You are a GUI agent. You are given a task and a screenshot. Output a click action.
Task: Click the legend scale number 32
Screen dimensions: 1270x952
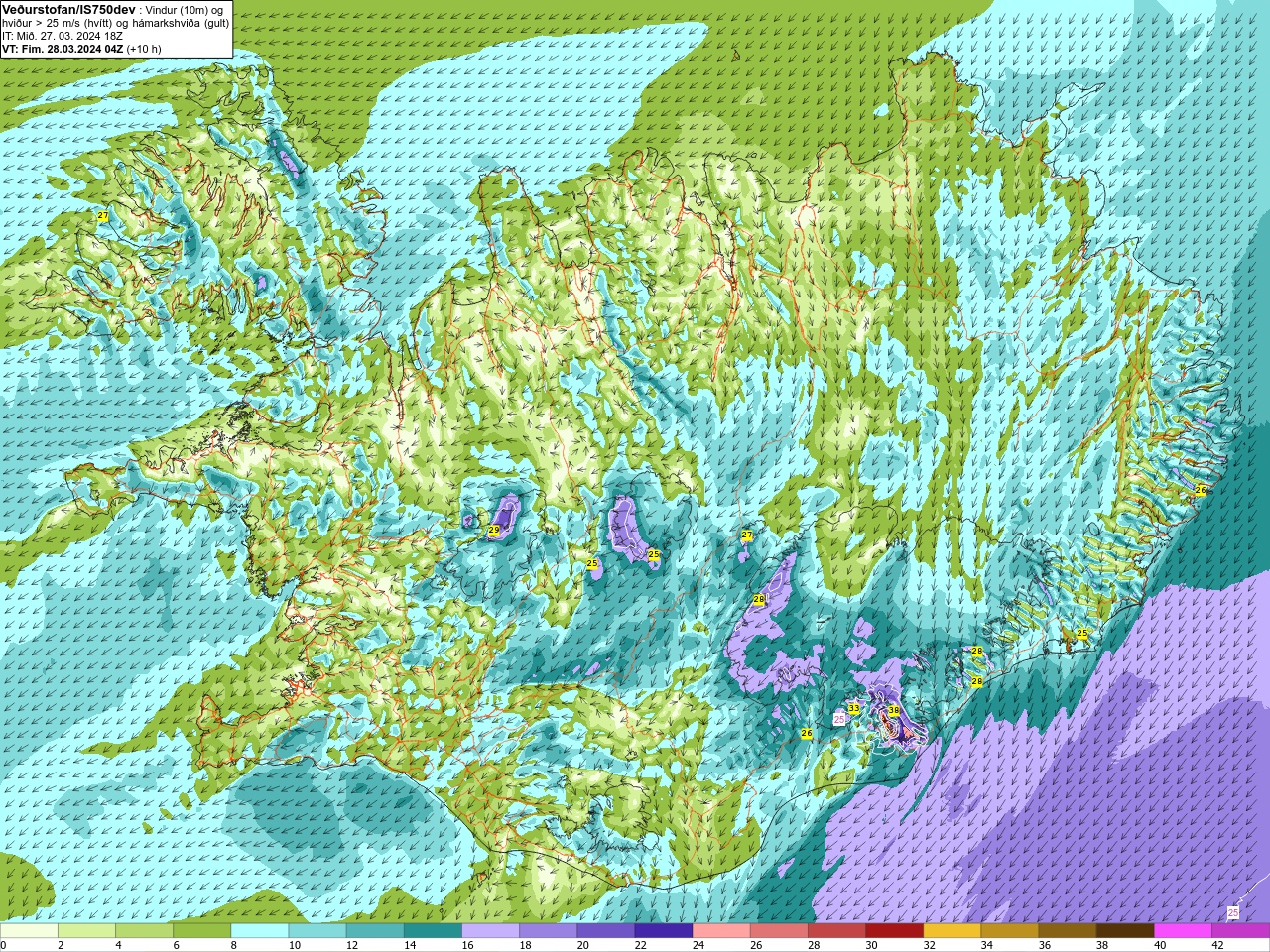coord(929,945)
